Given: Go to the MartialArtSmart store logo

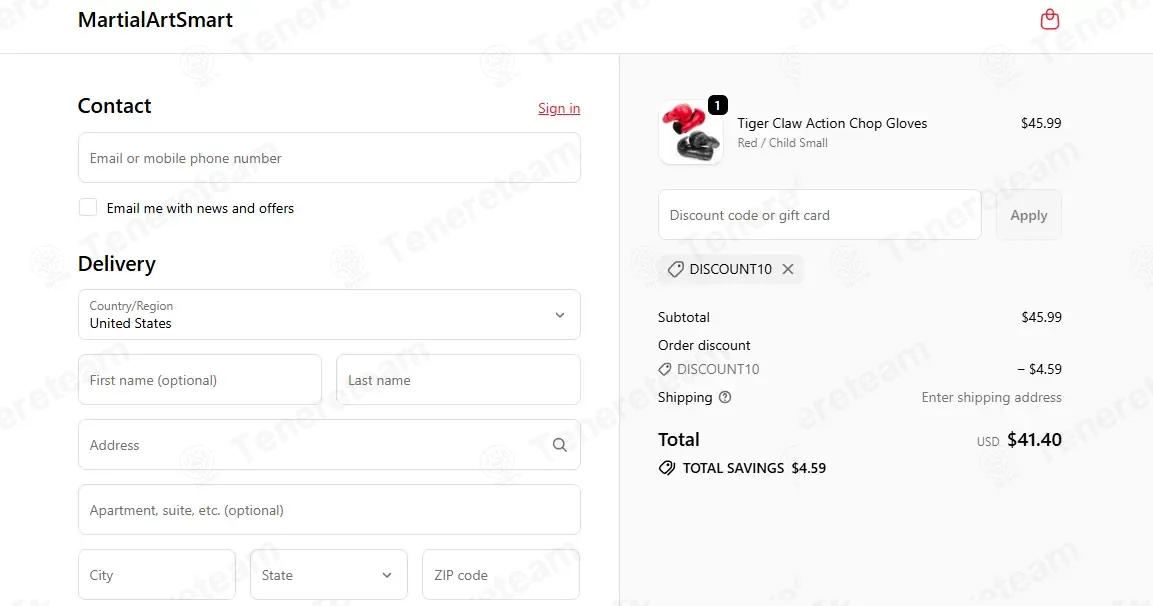Looking at the screenshot, I should click(x=155, y=20).
